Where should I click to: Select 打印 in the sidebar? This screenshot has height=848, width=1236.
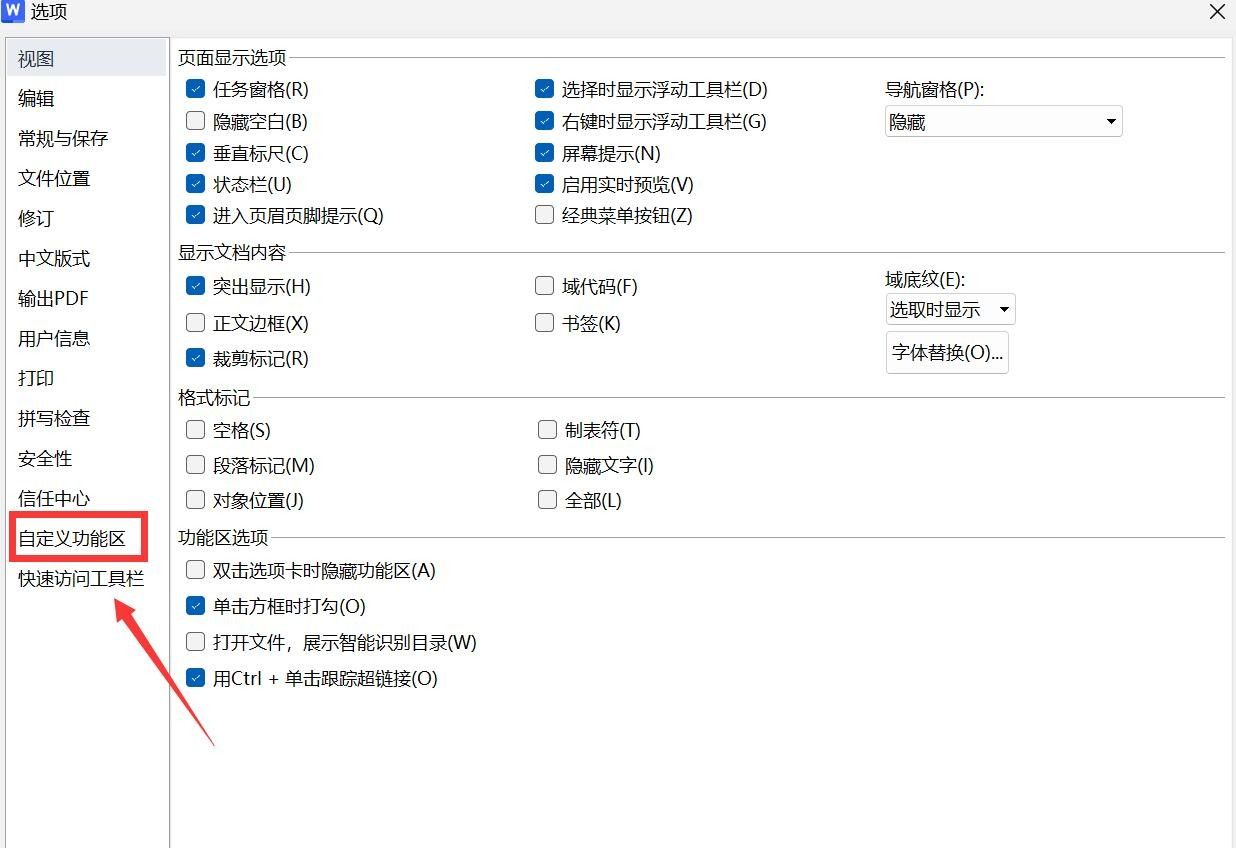coord(35,378)
